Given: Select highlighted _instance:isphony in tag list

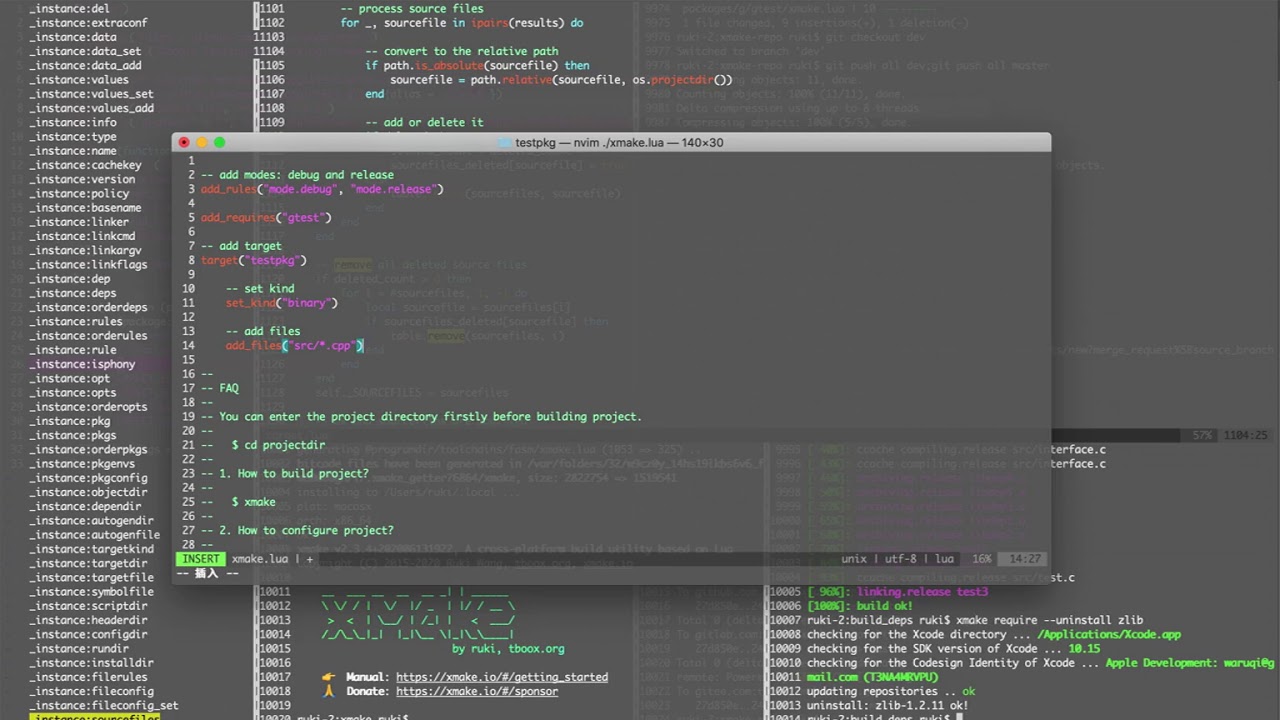Looking at the screenshot, I should tap(82, 365).
